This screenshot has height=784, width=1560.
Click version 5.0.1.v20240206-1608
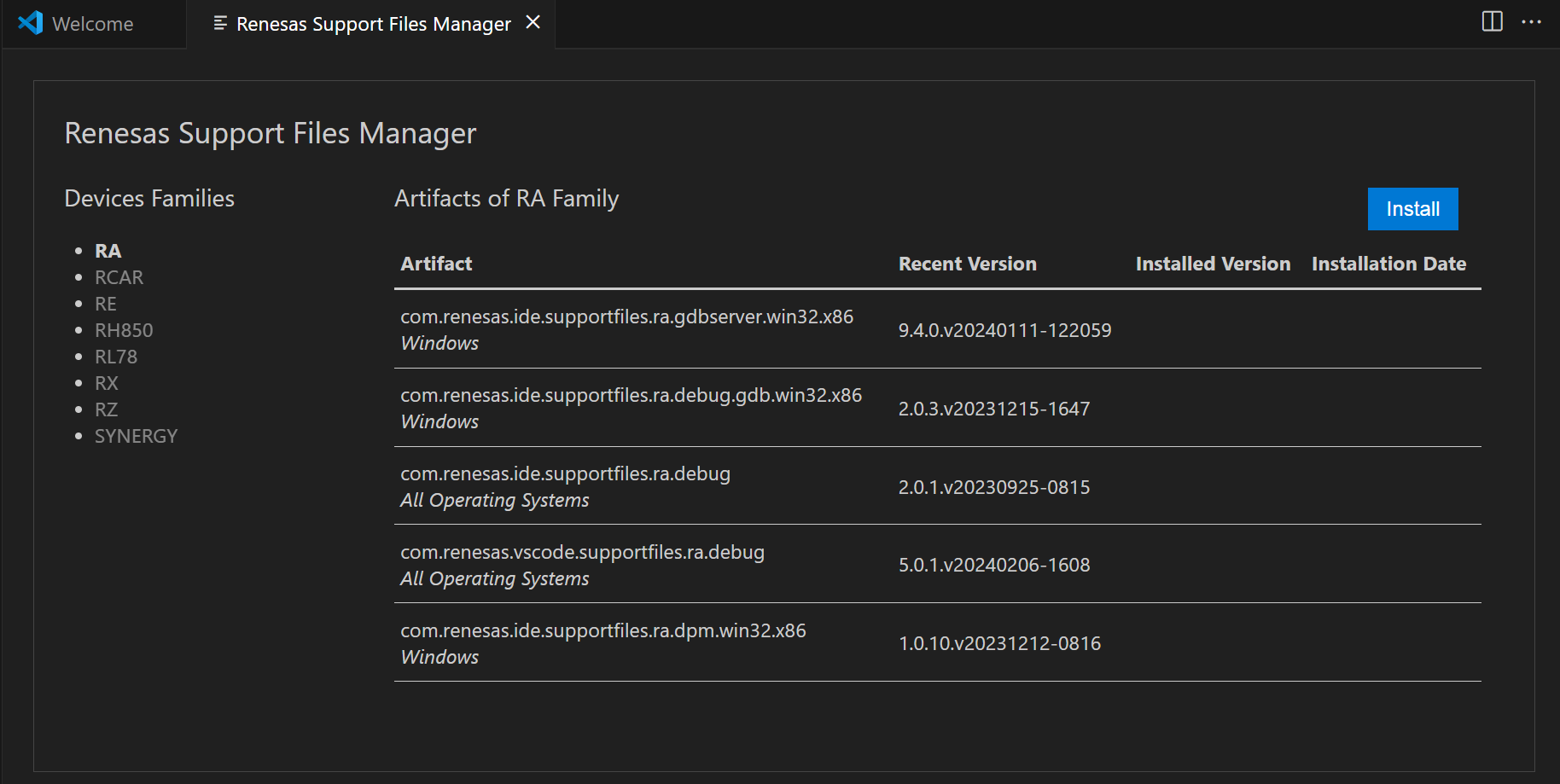tap(994, 565)
